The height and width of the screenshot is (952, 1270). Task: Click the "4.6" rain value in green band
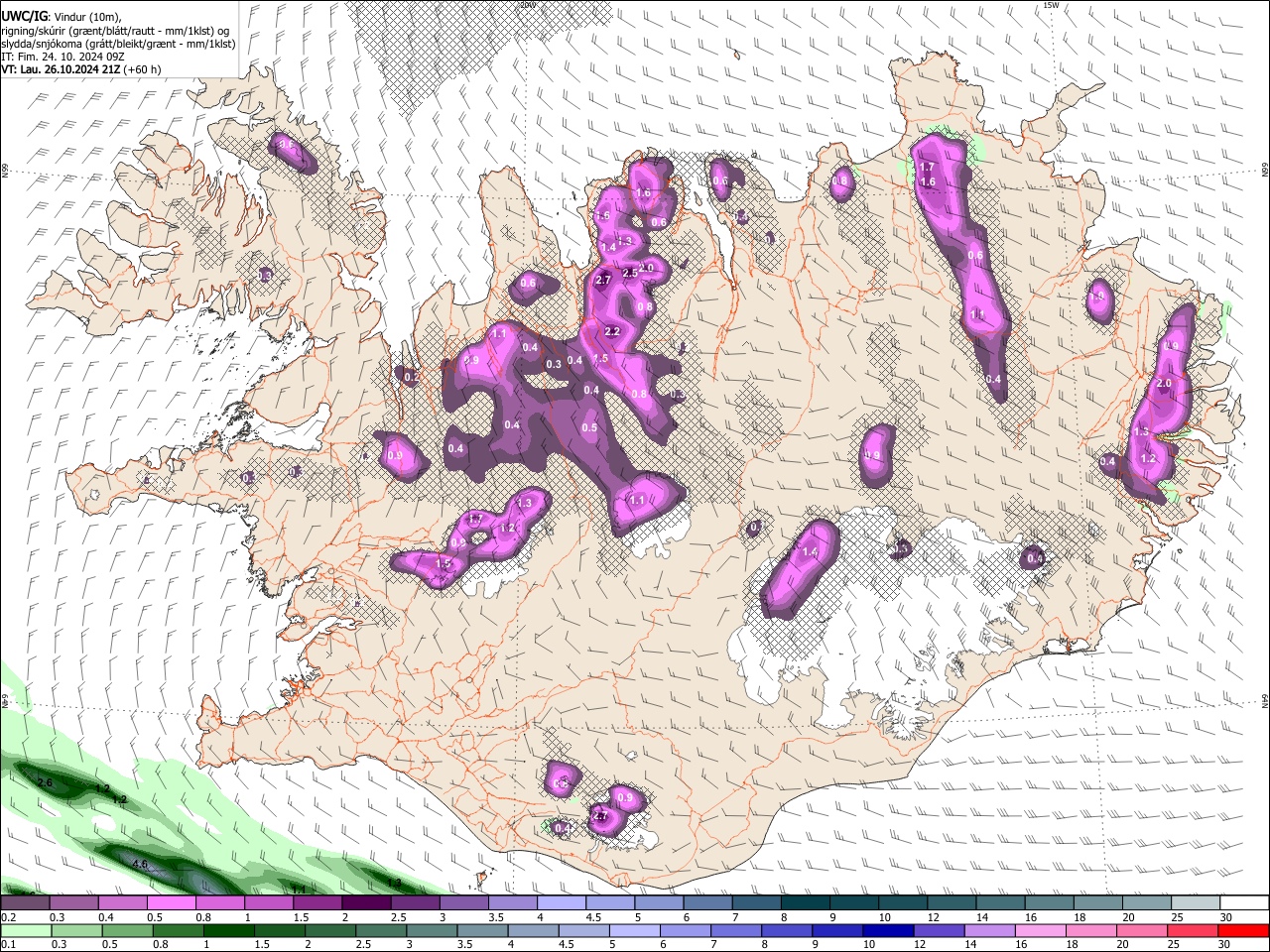(x=140, y=864)
